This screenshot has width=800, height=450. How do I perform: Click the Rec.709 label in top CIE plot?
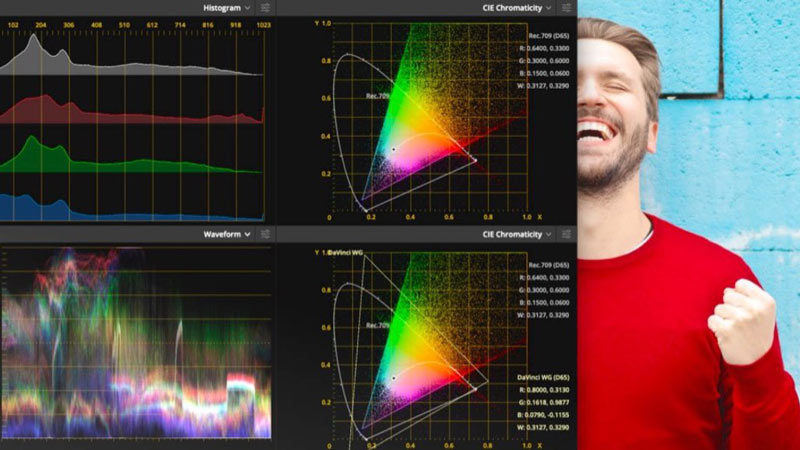point(376,96)
